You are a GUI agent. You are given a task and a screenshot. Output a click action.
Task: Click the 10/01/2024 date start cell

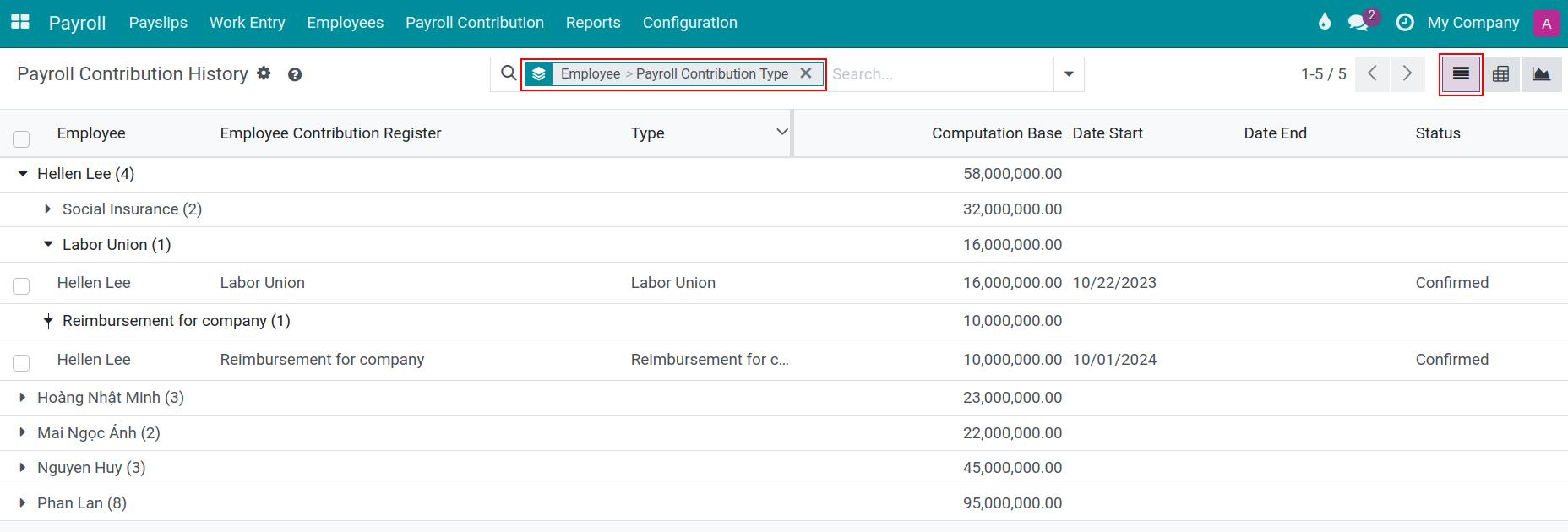pyautogui.click(x=1114, y=360)
